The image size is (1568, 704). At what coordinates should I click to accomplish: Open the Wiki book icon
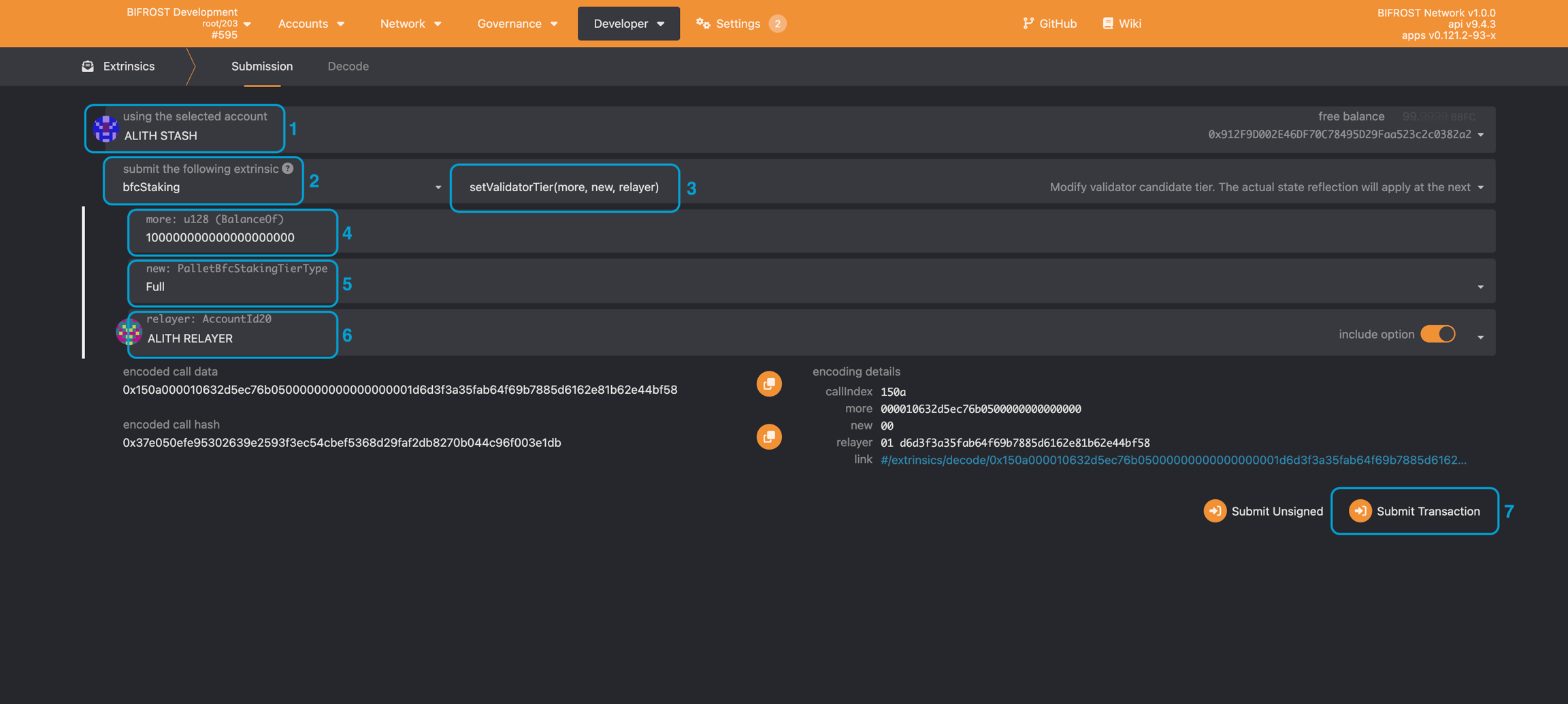[1108, 23]
